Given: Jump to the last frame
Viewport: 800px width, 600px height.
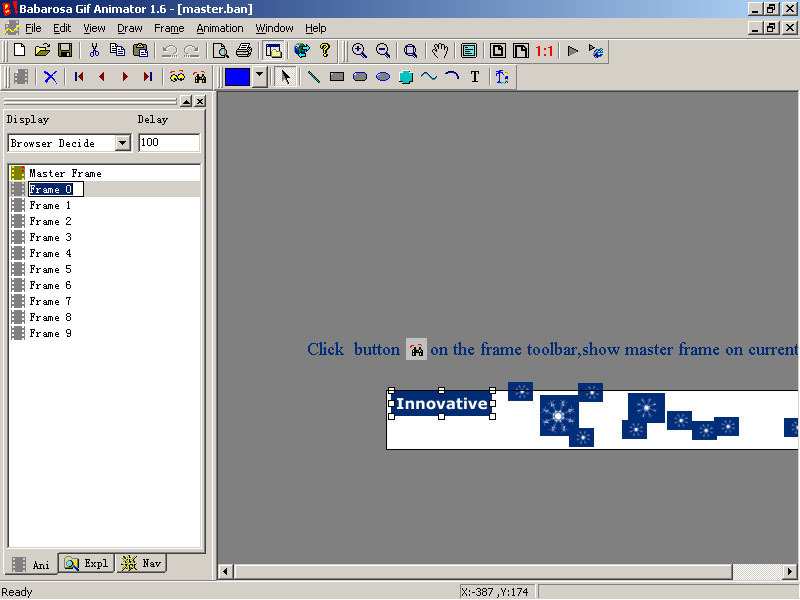Looking at the screenshot, I should [x=148, y=77].
